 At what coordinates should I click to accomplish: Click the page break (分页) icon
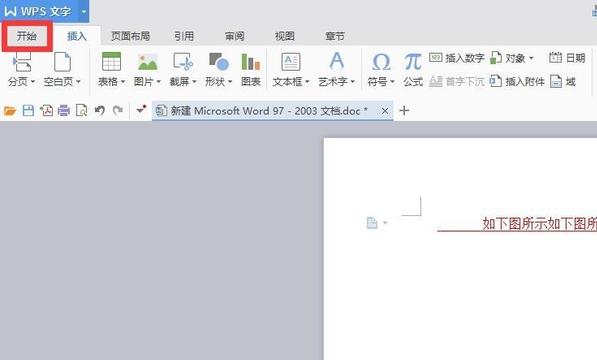tap(22, 62)
